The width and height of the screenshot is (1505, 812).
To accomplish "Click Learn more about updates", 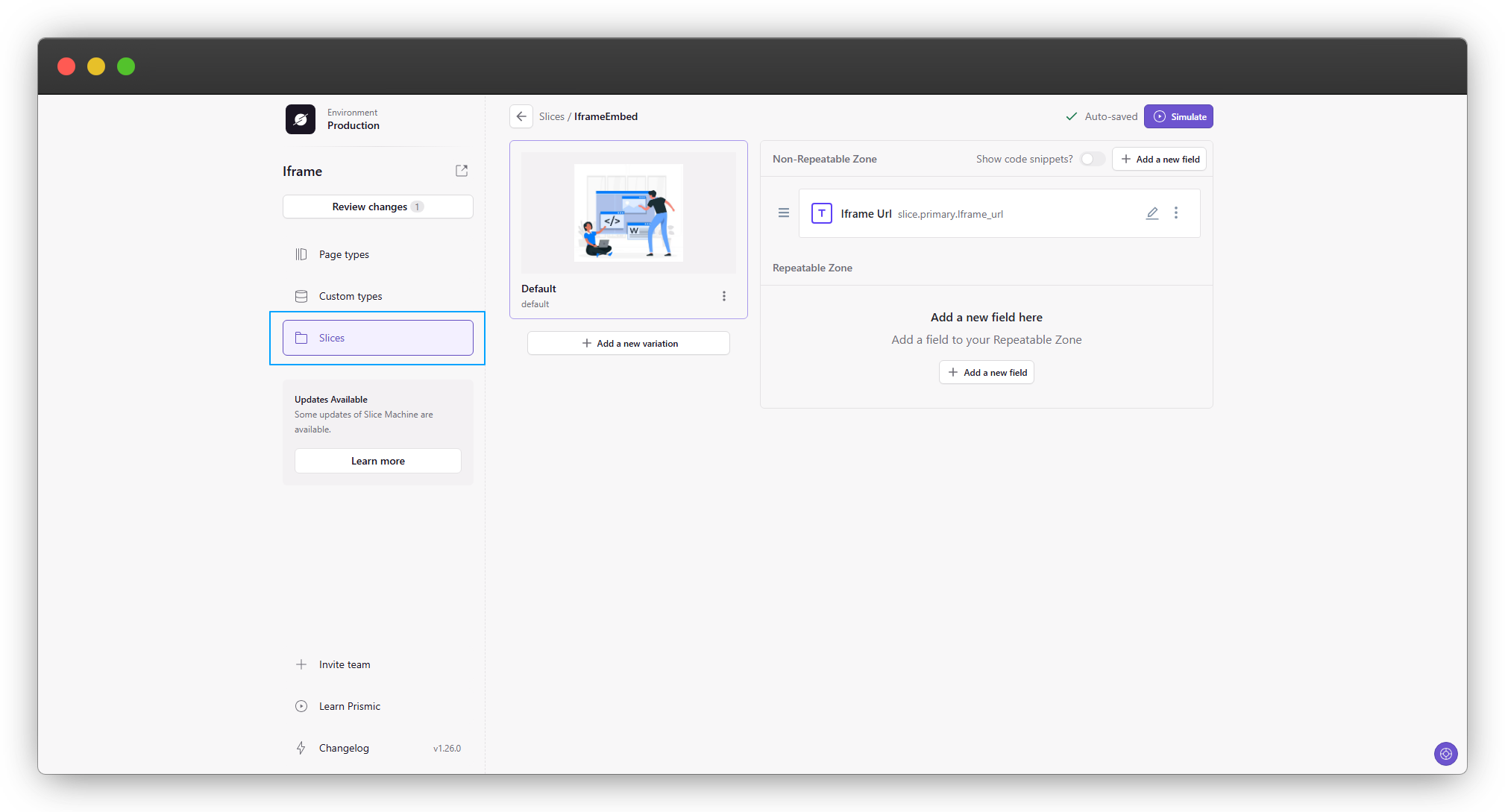I will (378, 461).
